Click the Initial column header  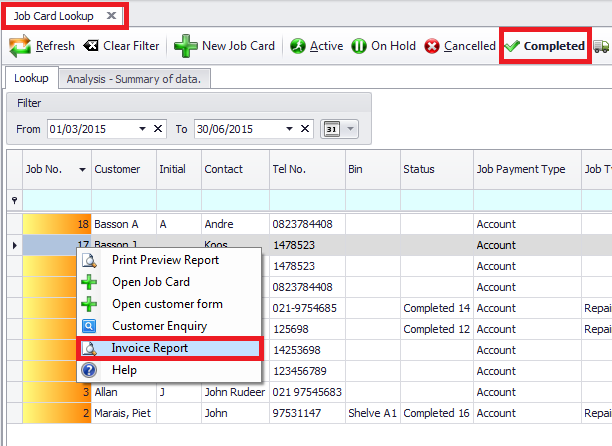pos(179,169)
